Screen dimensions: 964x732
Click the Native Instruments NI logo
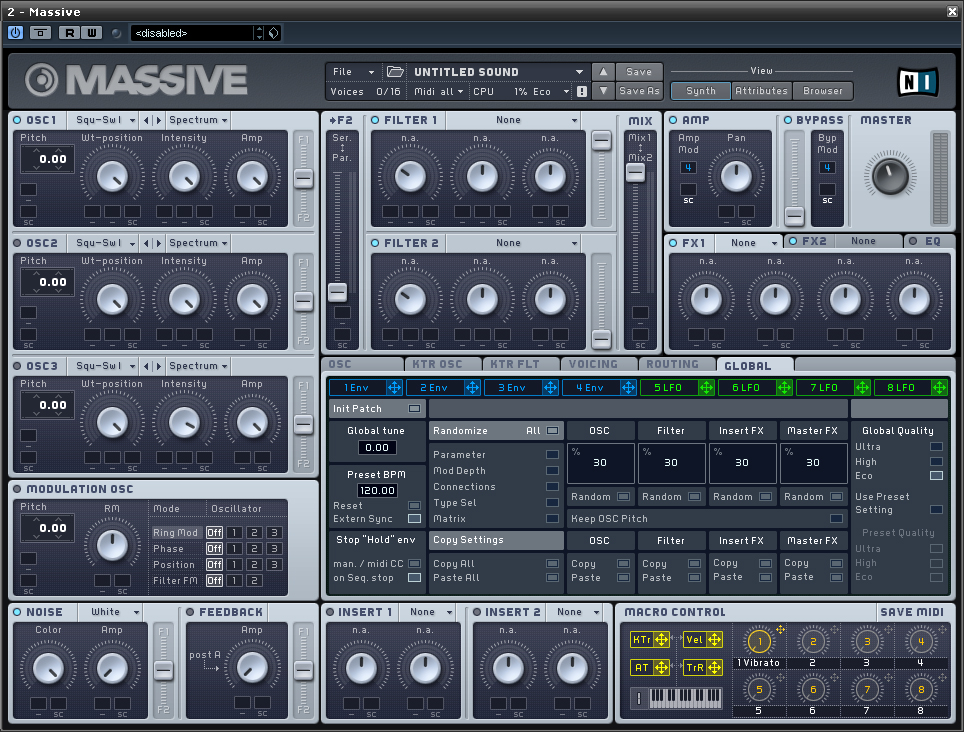tap(918, 82)
